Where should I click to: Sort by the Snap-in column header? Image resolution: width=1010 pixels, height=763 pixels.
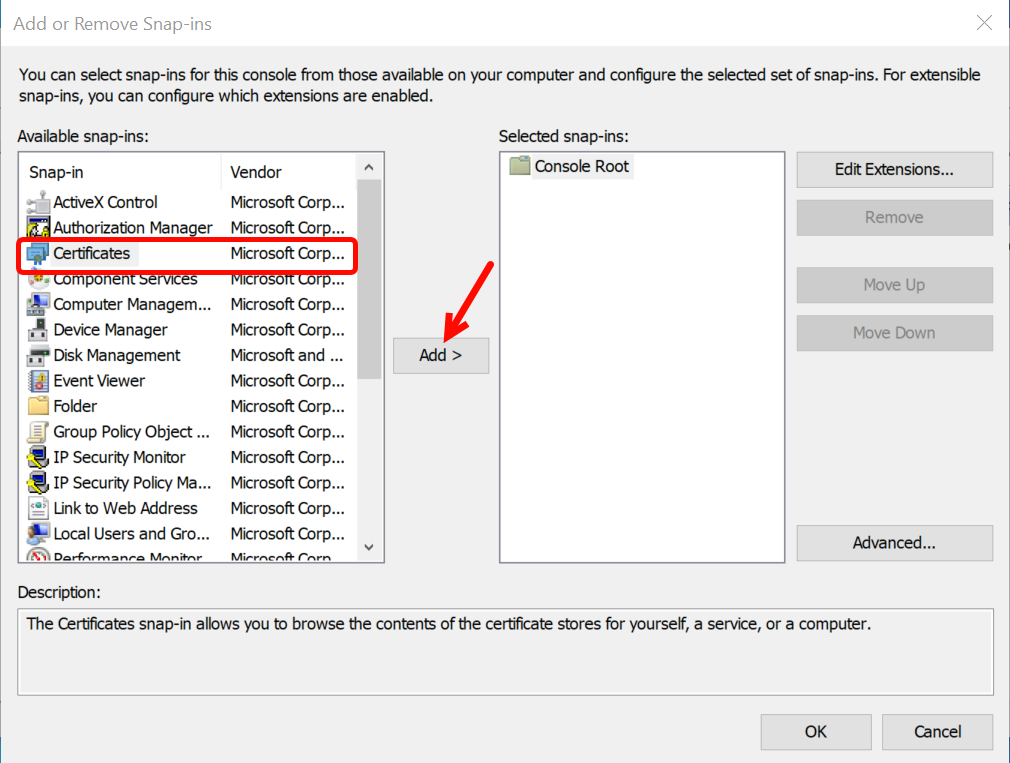point(120,172)
